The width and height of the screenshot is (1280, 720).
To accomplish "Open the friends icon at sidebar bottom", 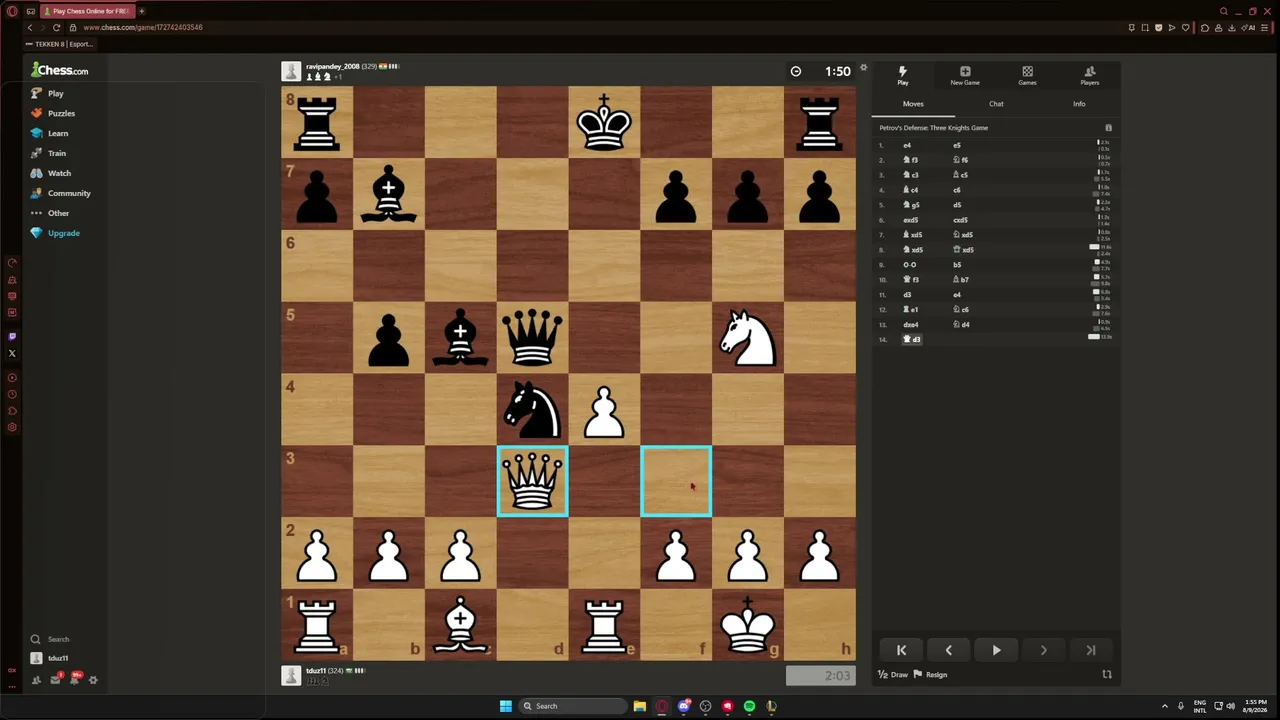I will (x=37, y=680).
